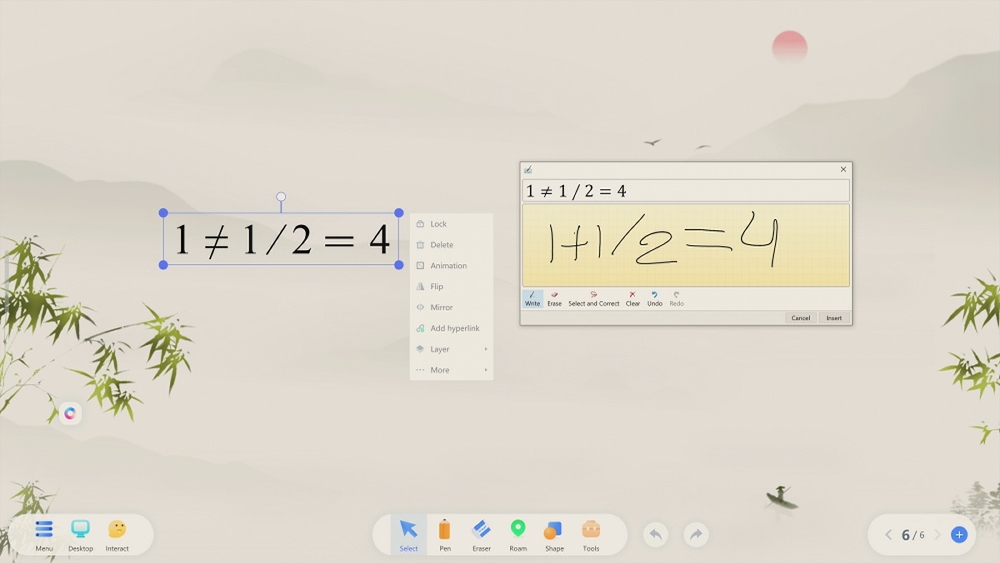Click the recognized equation preview field
The width and height of the screenshot is (1000, 563).
click(x=686, y=191)
